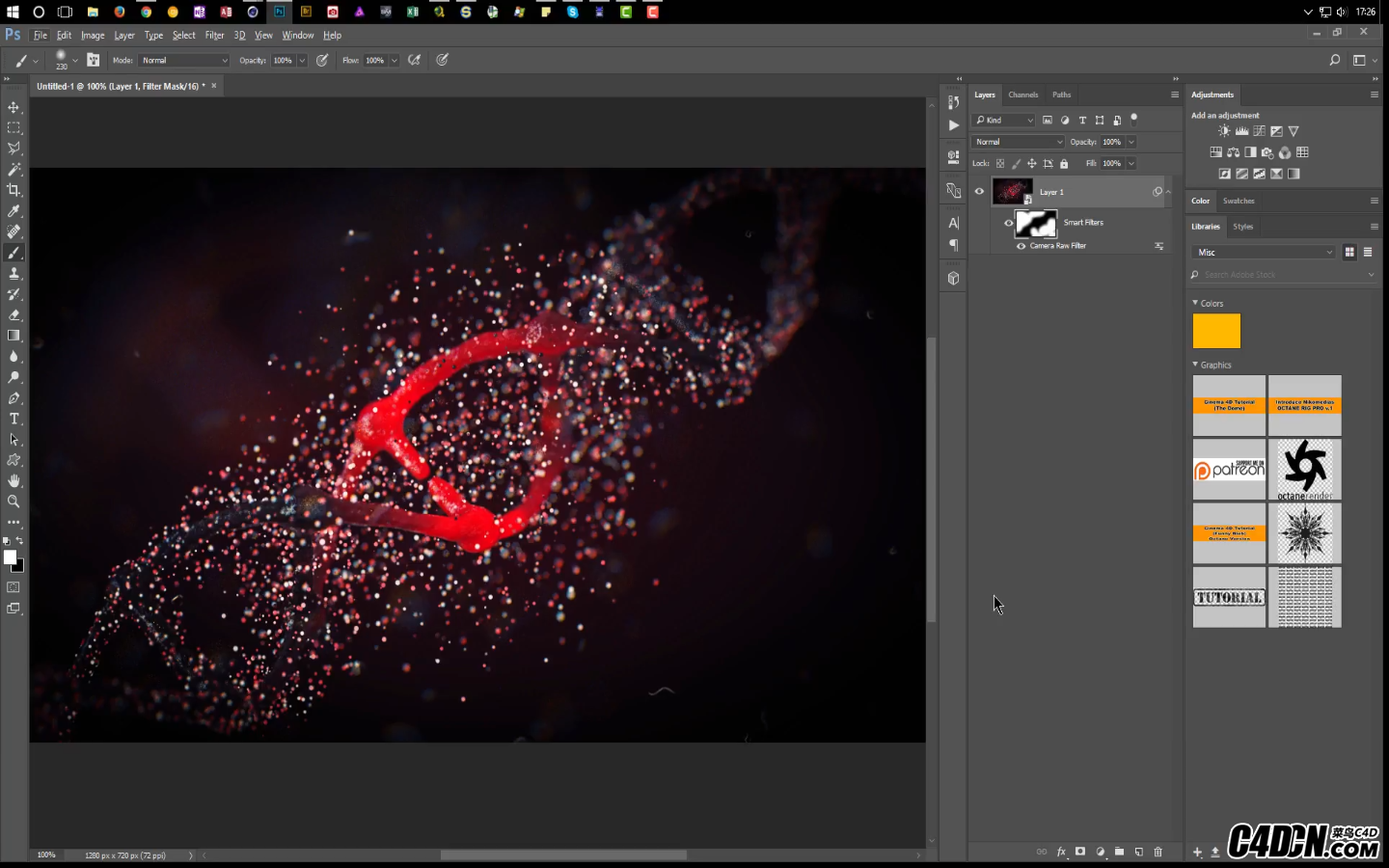Open the Flow value dropdown
Screen dimensions: 1389x868
[x=394, y=61]
